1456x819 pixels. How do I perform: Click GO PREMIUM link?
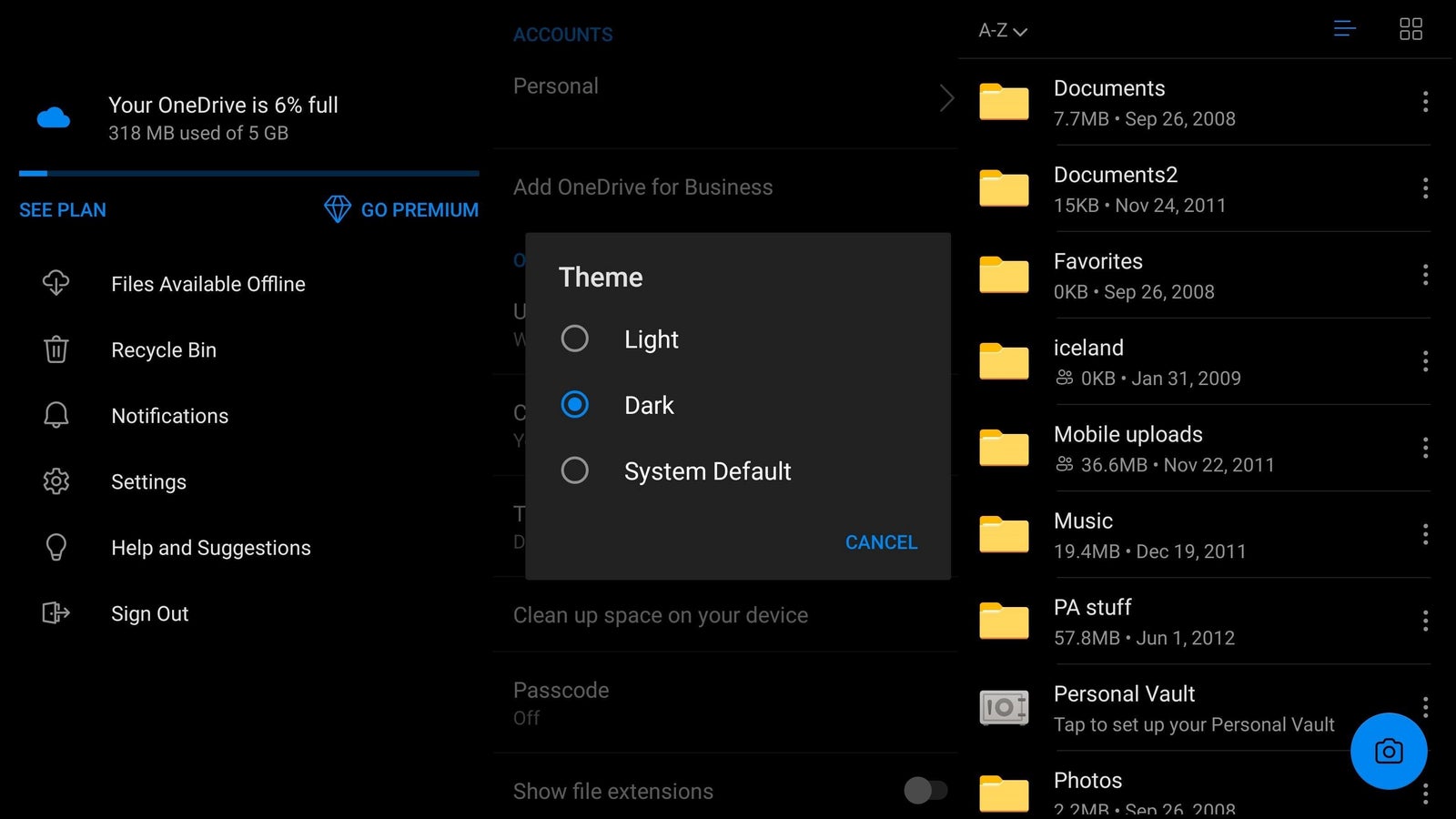coord(420,210)
